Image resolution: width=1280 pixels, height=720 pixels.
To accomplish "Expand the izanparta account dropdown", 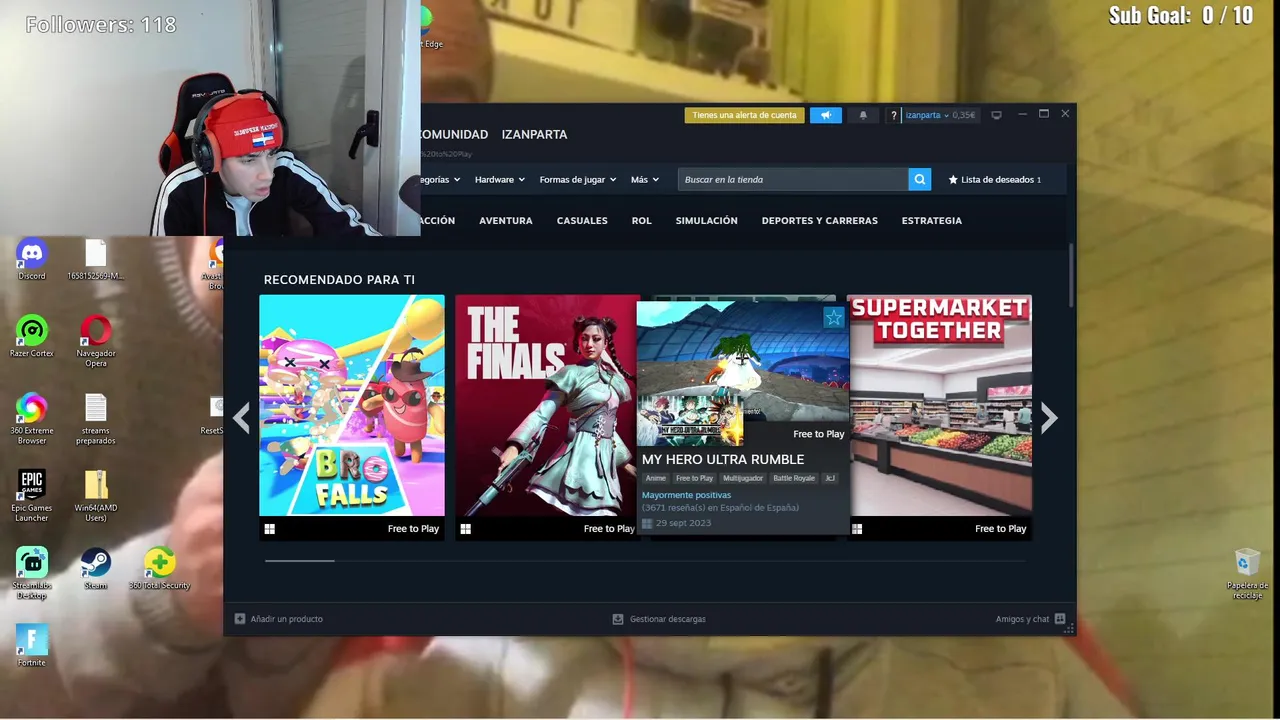I will 927,115.
